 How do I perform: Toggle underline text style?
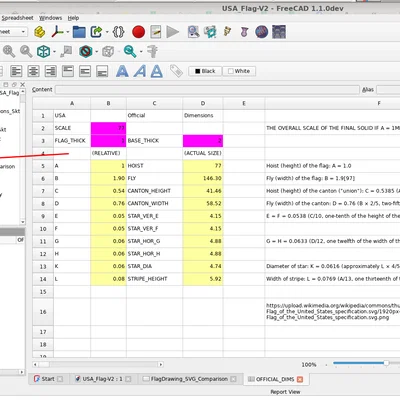click(157, 71)
